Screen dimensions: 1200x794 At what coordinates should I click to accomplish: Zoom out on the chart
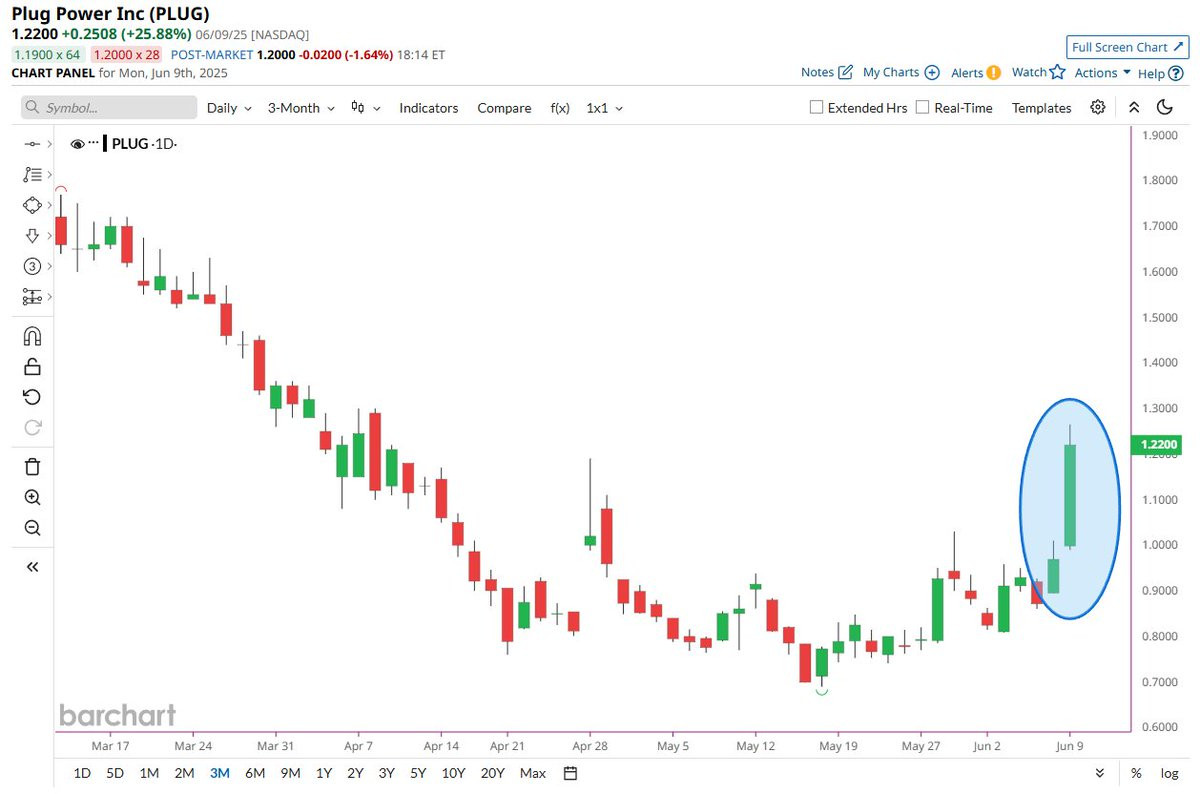(32, 527)
